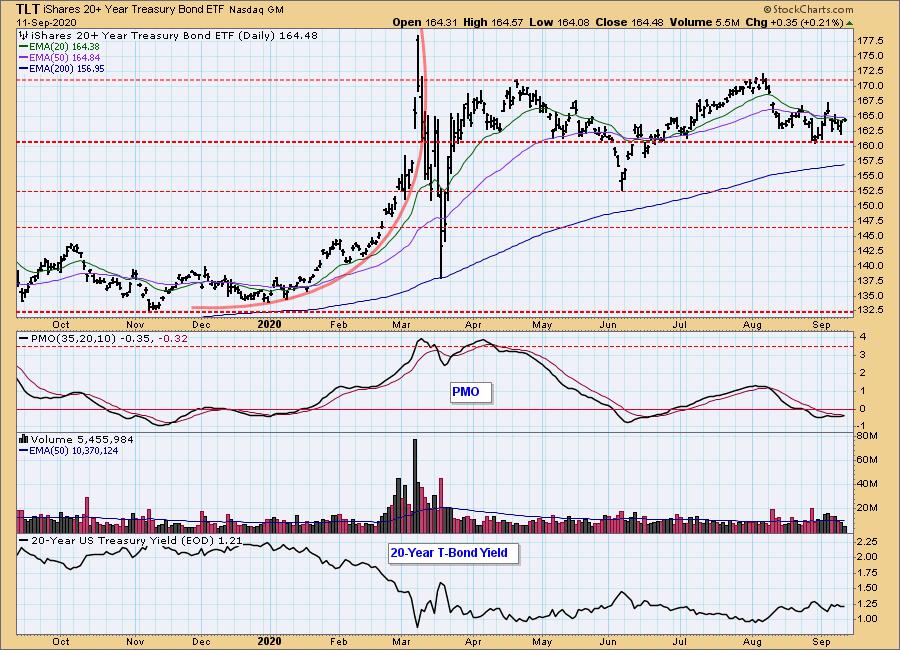Click the 2.25 yield axis label
The height and width of the screenshot is (650, 900).
867,542
